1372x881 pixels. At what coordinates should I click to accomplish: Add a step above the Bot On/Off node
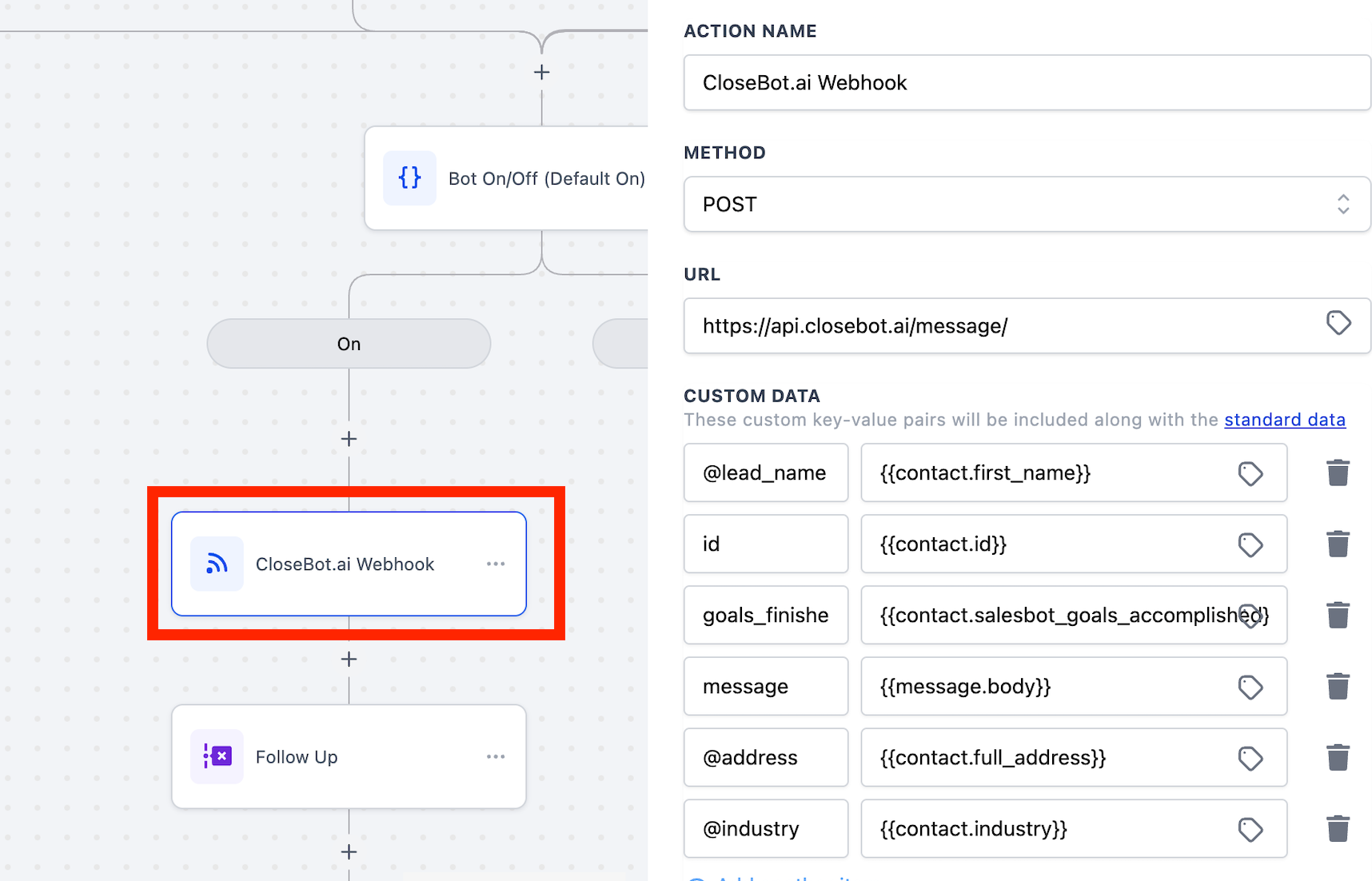(541, 72)
